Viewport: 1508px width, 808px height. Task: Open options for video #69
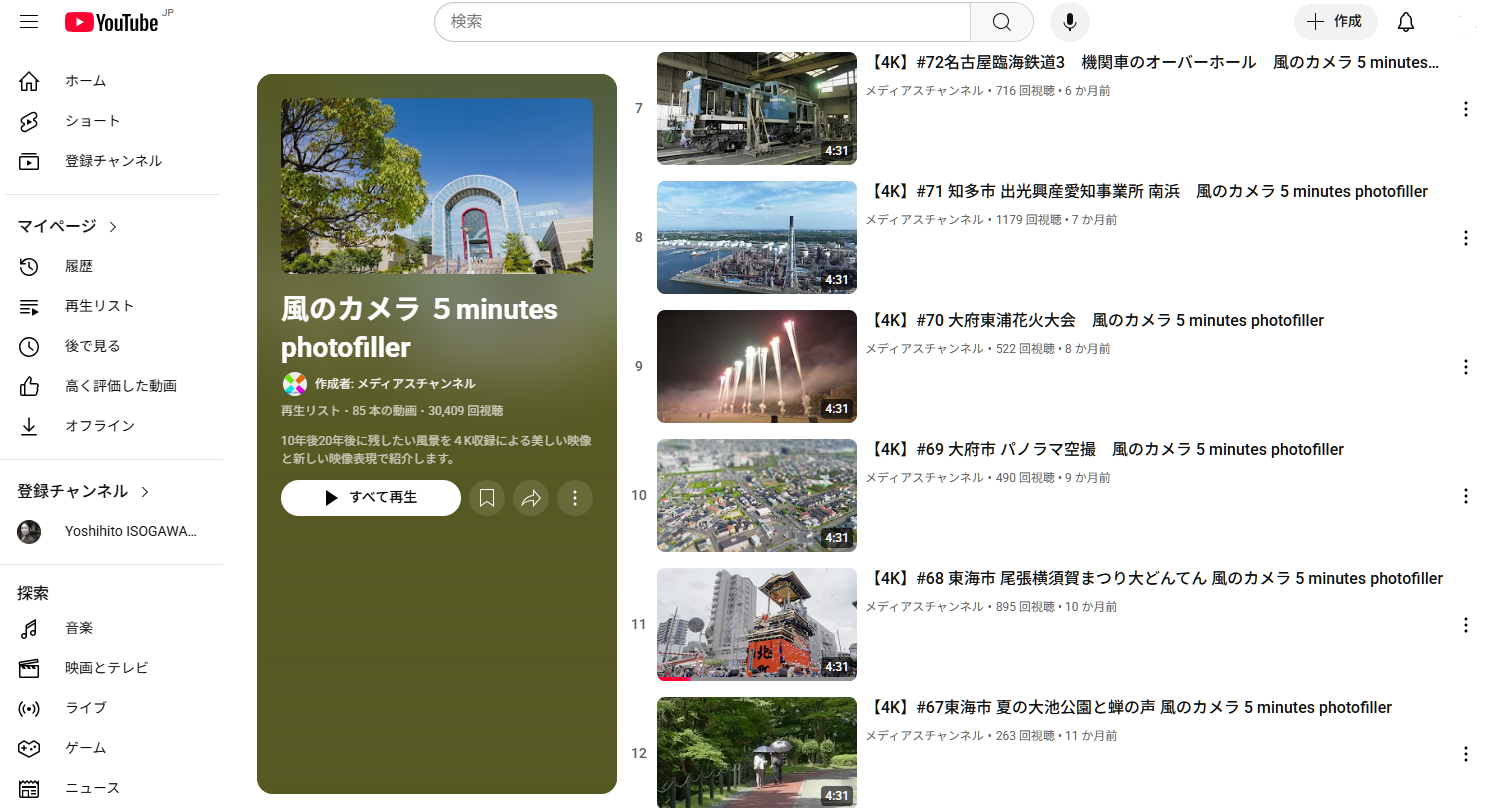(1465, 496)
